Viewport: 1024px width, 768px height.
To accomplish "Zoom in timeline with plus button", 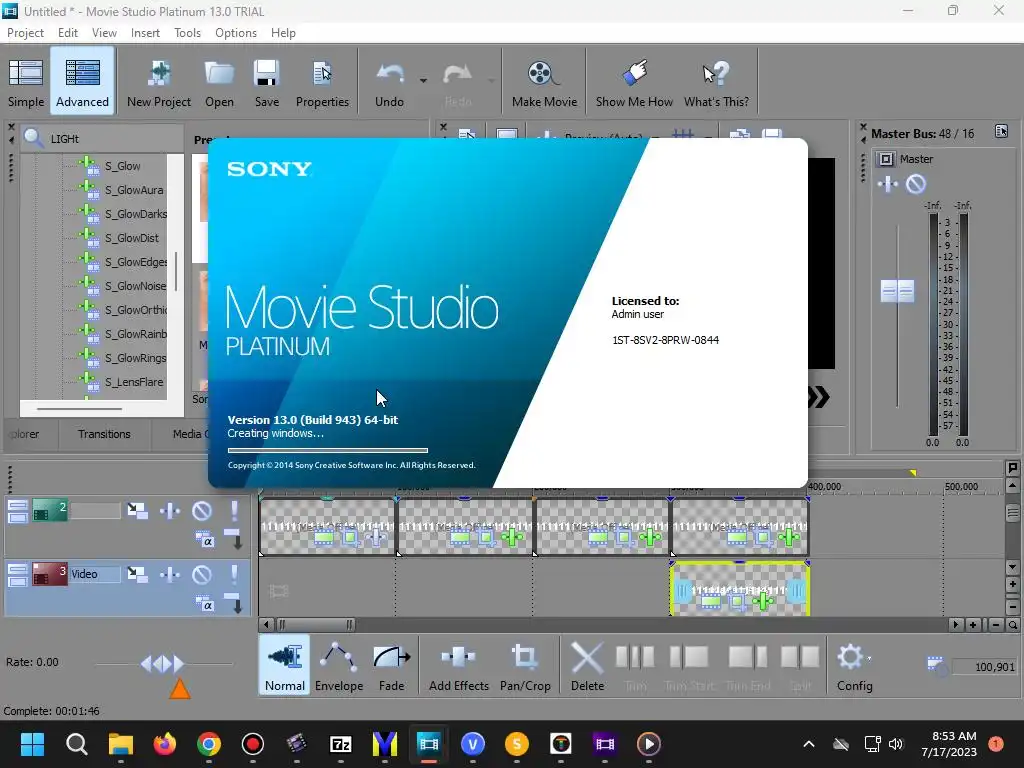I will [x=973, y=625].
